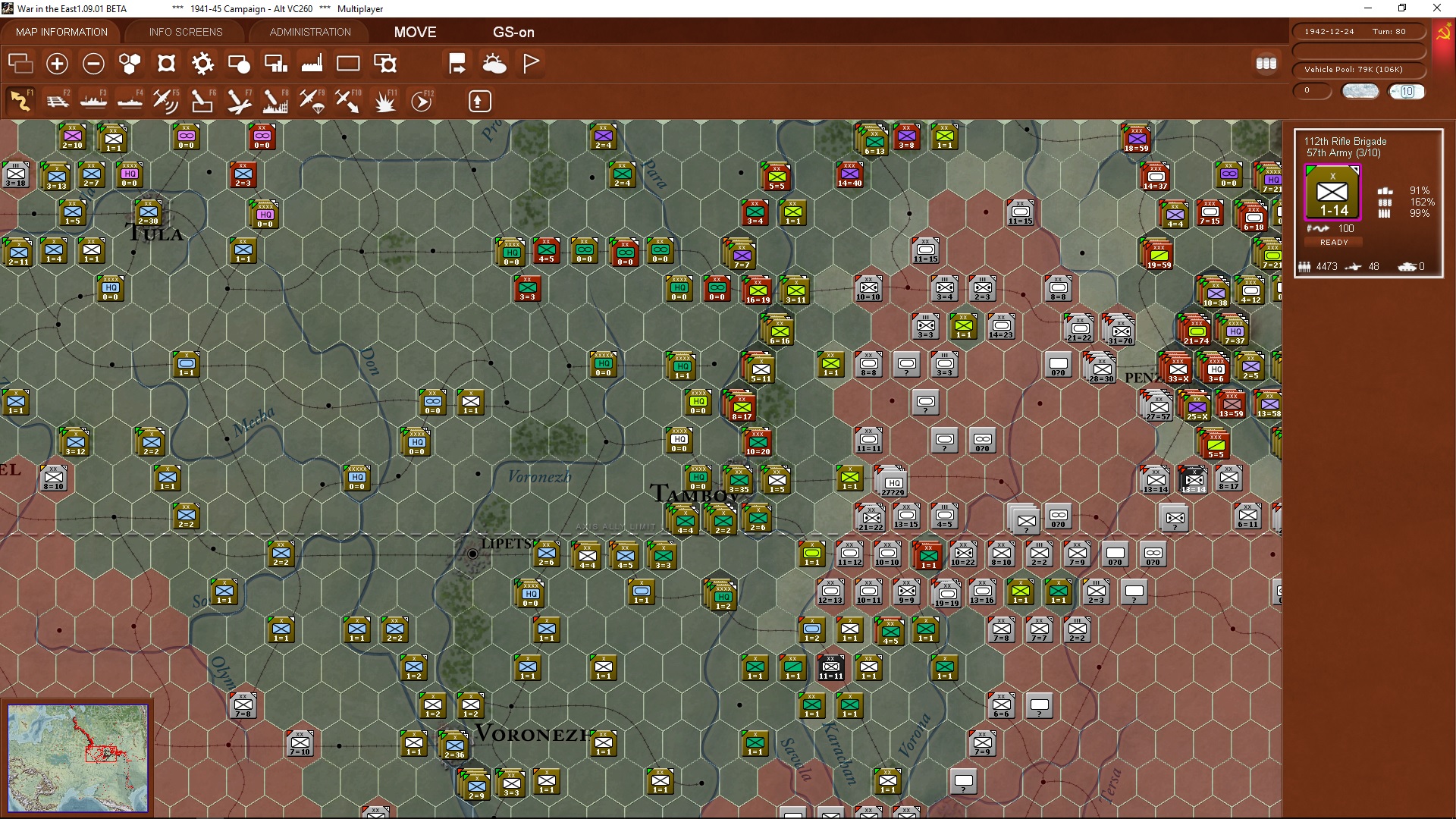Screen dimensions: 1456x819
Task: Click the READY status of 112th Rifle Brigade
Action: (x=1333, y=242)
